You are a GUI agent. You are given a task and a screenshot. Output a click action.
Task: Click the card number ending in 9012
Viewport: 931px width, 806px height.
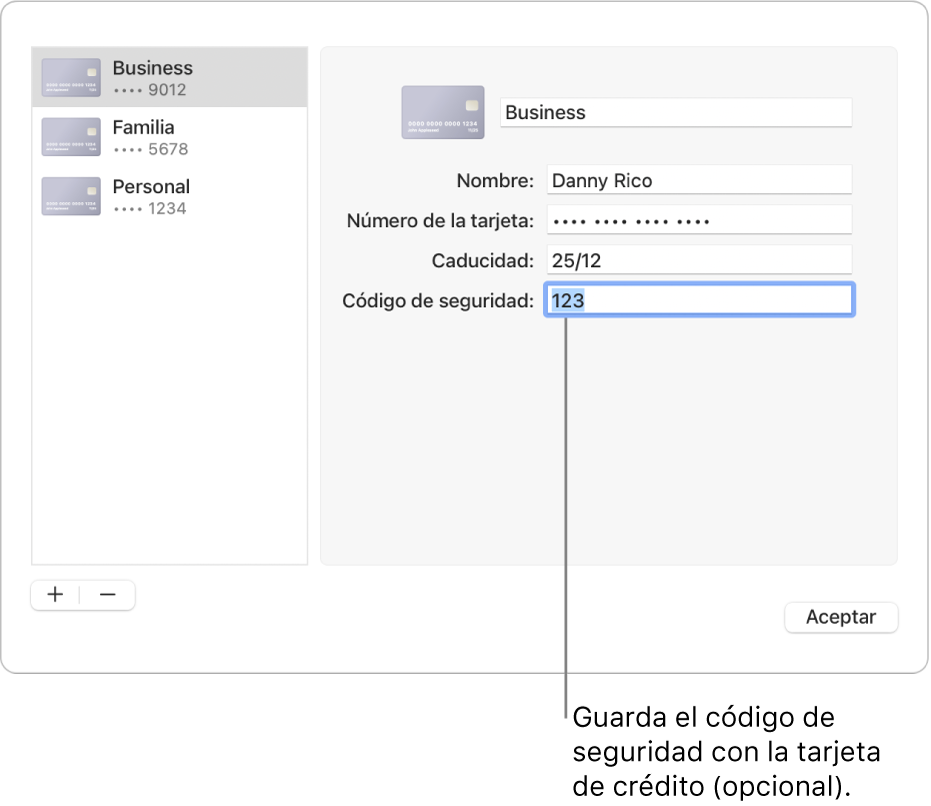[x=150, y=90]
